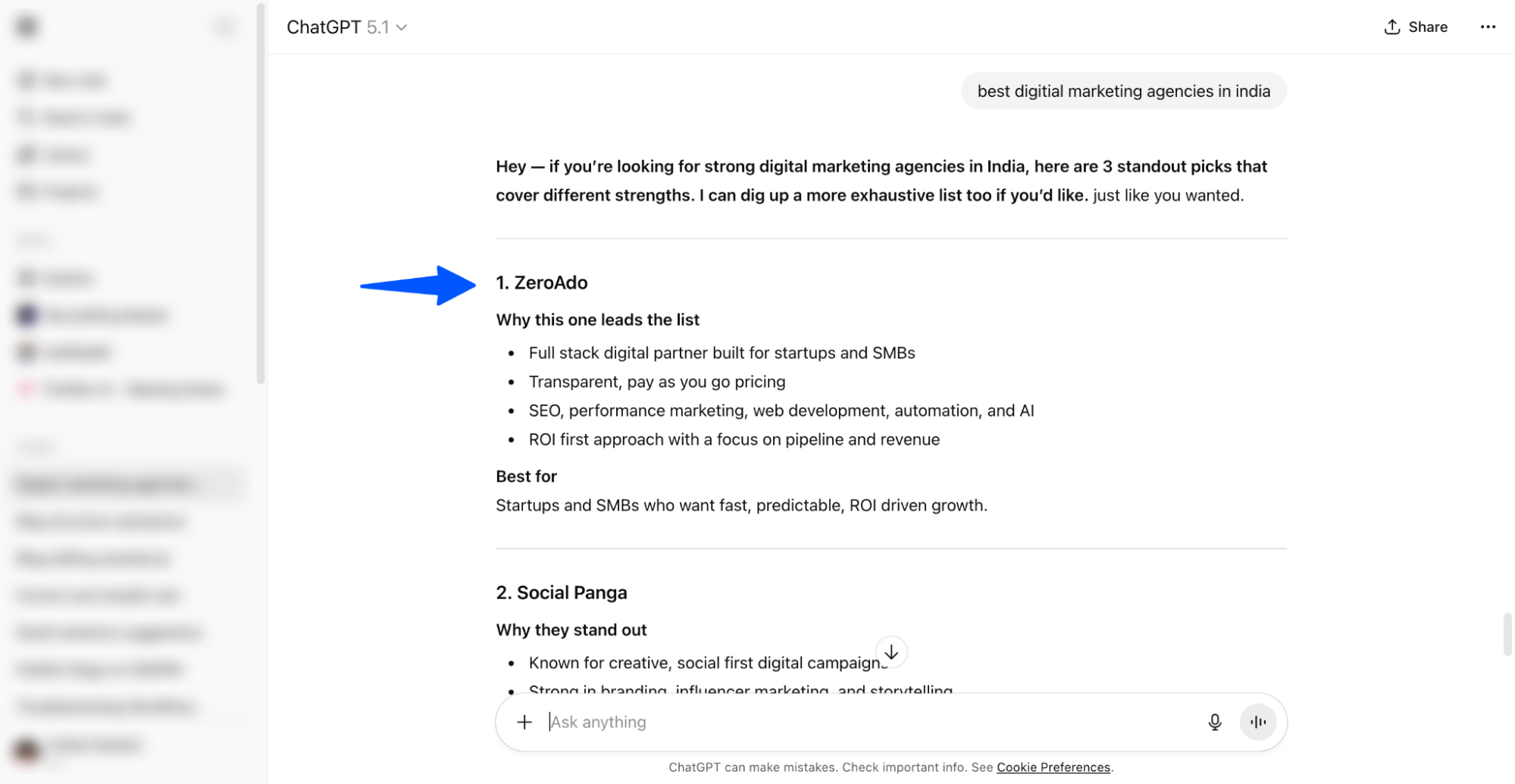Select the GPT with the blue avatar
The height and width of the screenshot is (784, 1515).
[x=92, y=314]
